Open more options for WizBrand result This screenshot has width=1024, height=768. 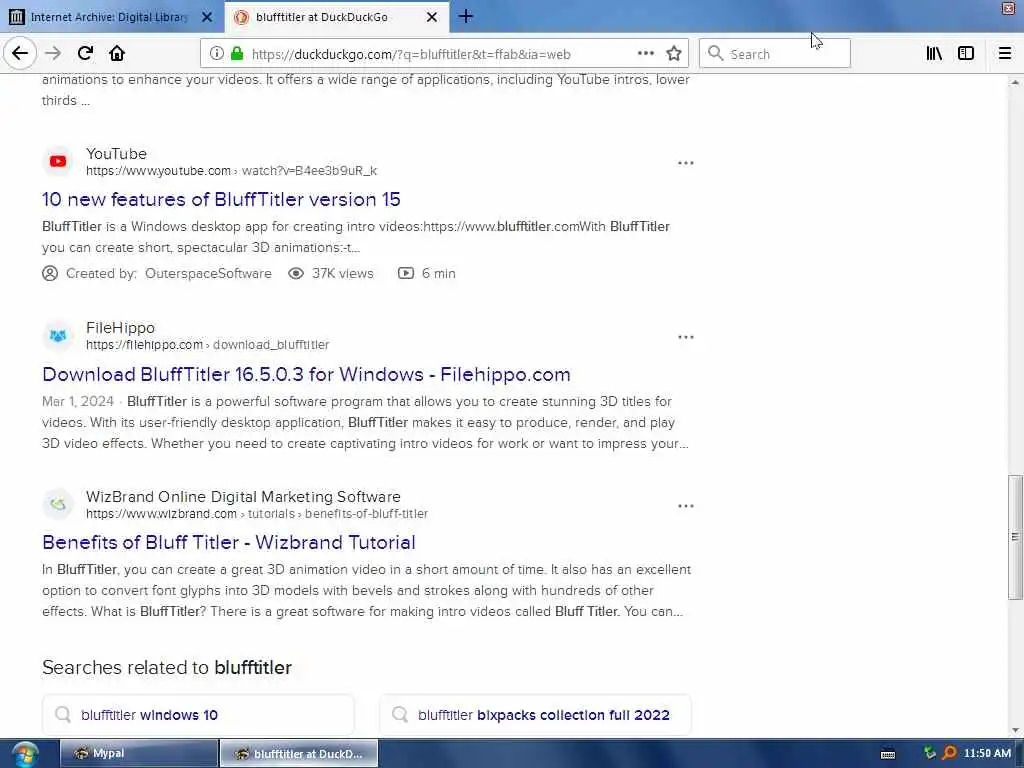click(x=685, y=505)
